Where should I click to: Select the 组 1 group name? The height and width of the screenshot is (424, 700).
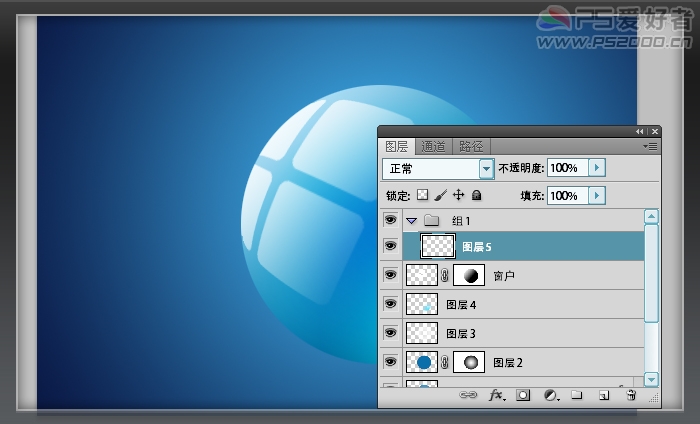(x=461, y=221)
